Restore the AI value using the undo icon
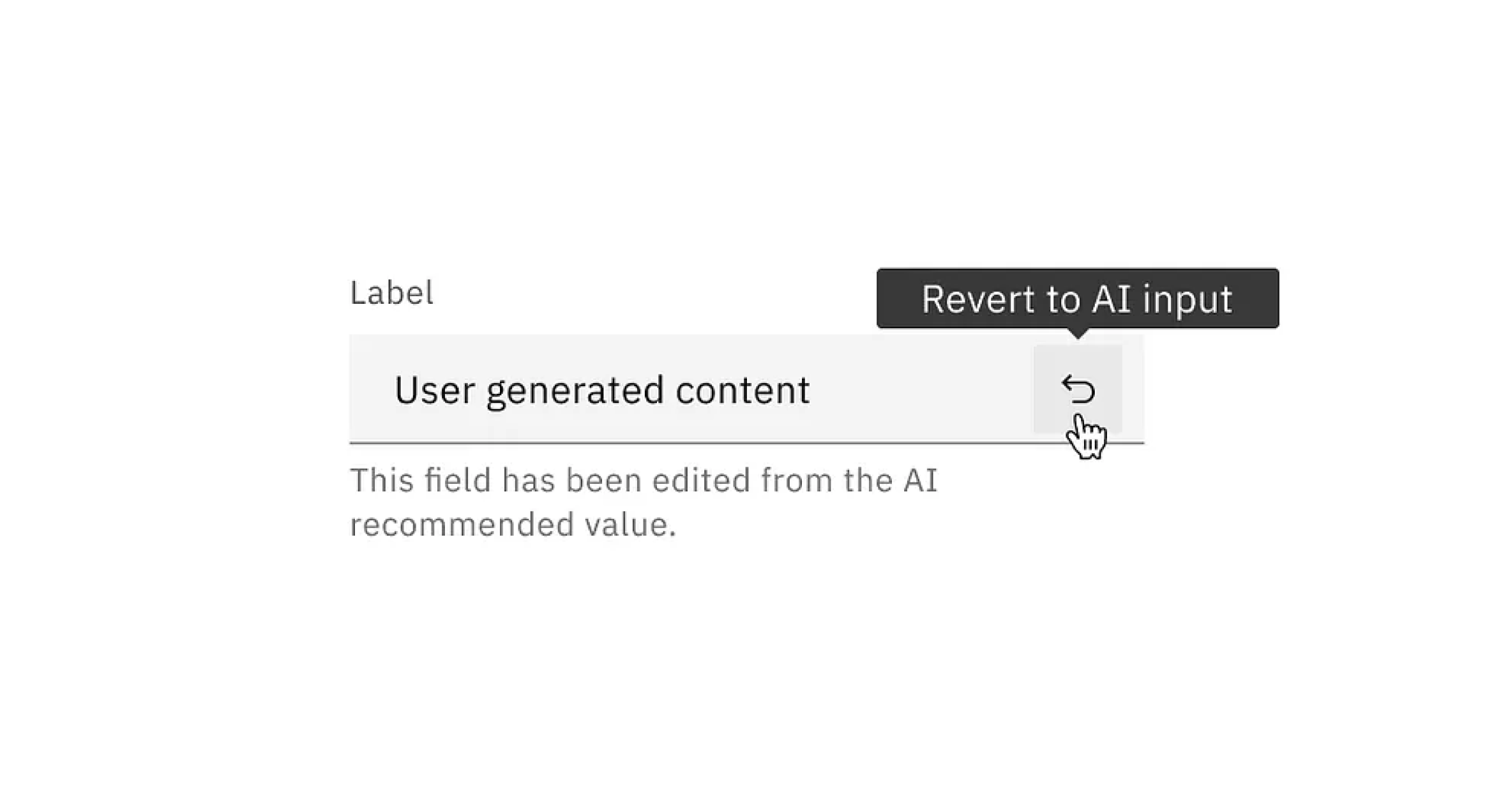 coord(1078,389)
